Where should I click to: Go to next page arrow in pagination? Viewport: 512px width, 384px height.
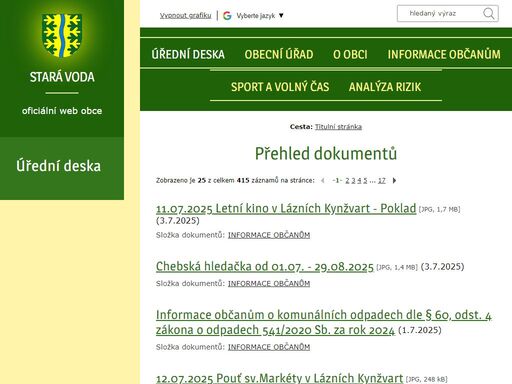pyautogui.click(x=394, y=180)
